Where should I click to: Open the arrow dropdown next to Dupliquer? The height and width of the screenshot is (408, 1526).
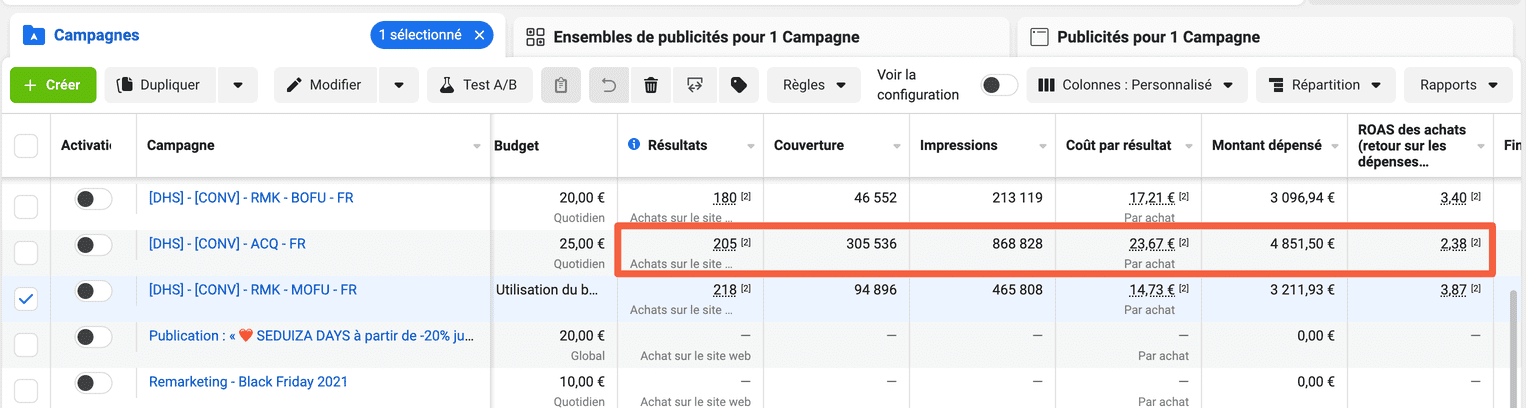click(238, 86)
